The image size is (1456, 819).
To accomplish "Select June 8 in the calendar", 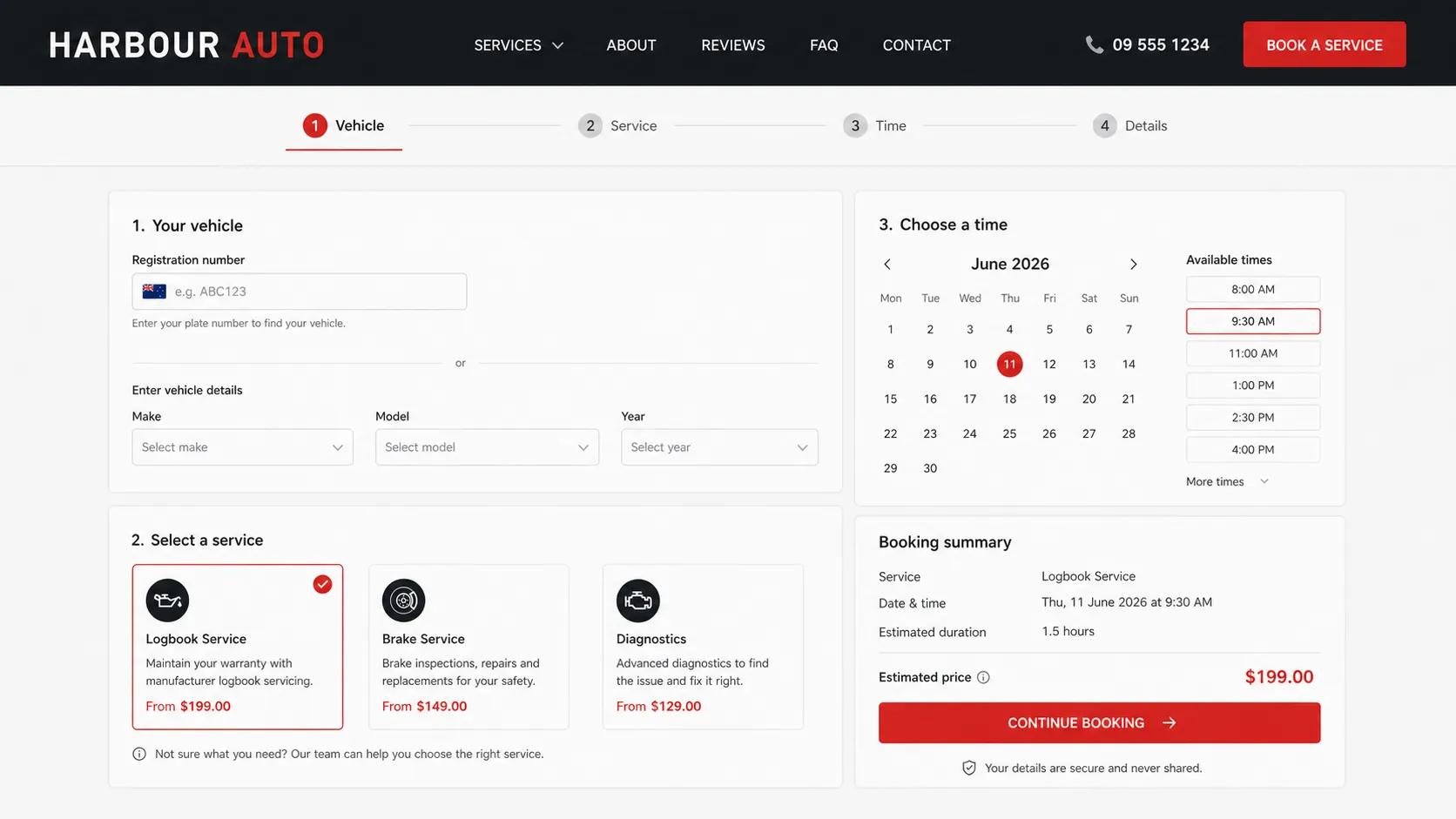I will tap(890, 364).
